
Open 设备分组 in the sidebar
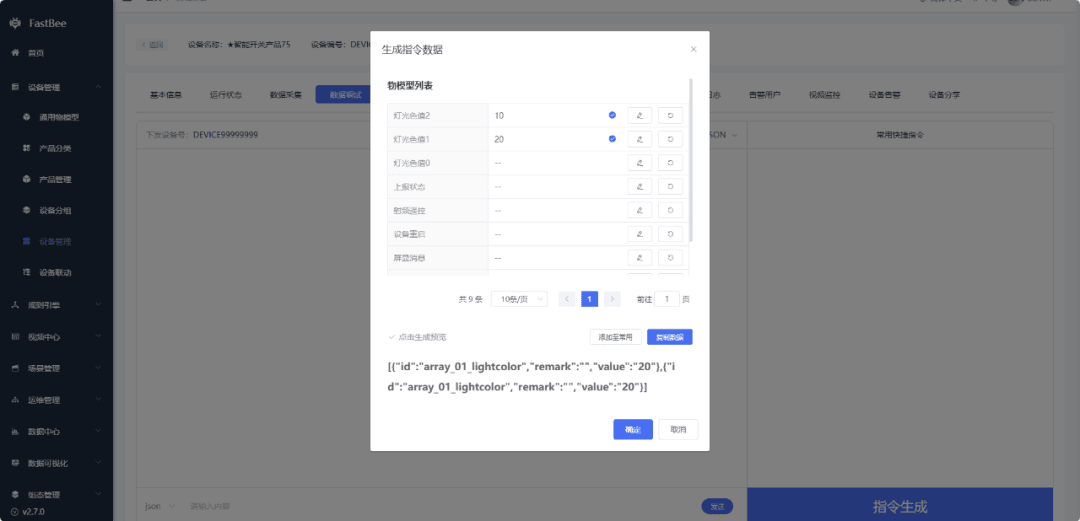pos(56,210)
